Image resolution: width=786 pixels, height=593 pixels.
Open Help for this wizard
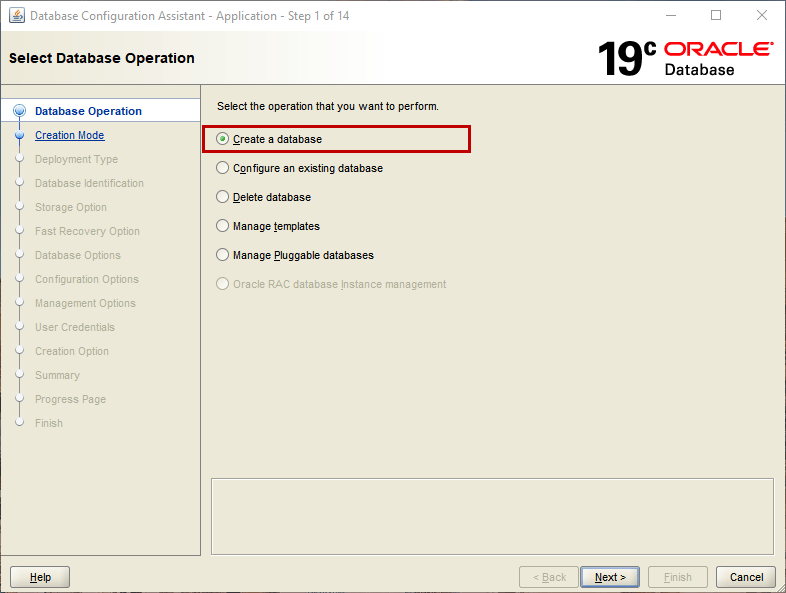(40, 577)
